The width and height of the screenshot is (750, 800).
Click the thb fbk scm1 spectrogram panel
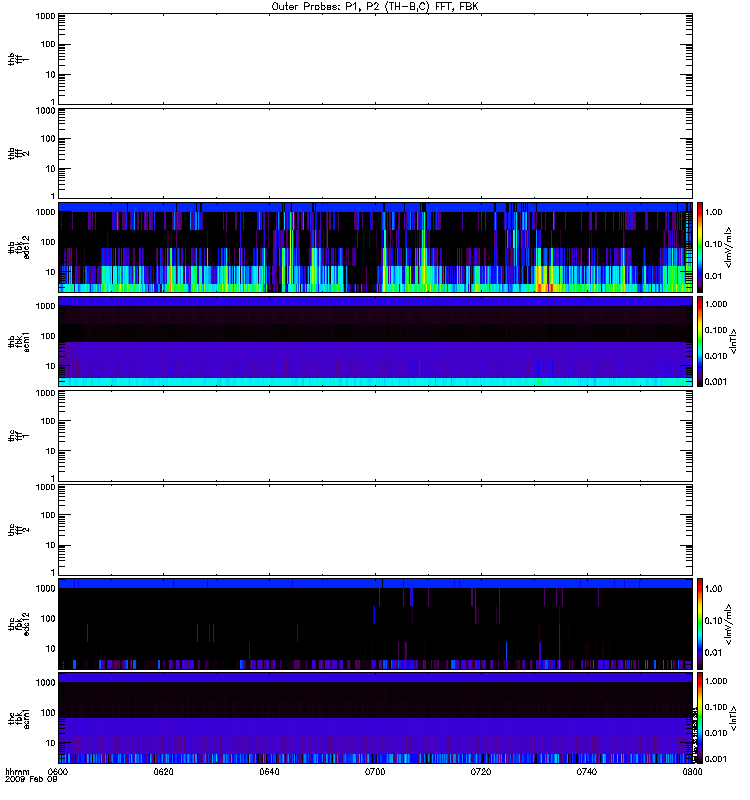tap(375, 341)
